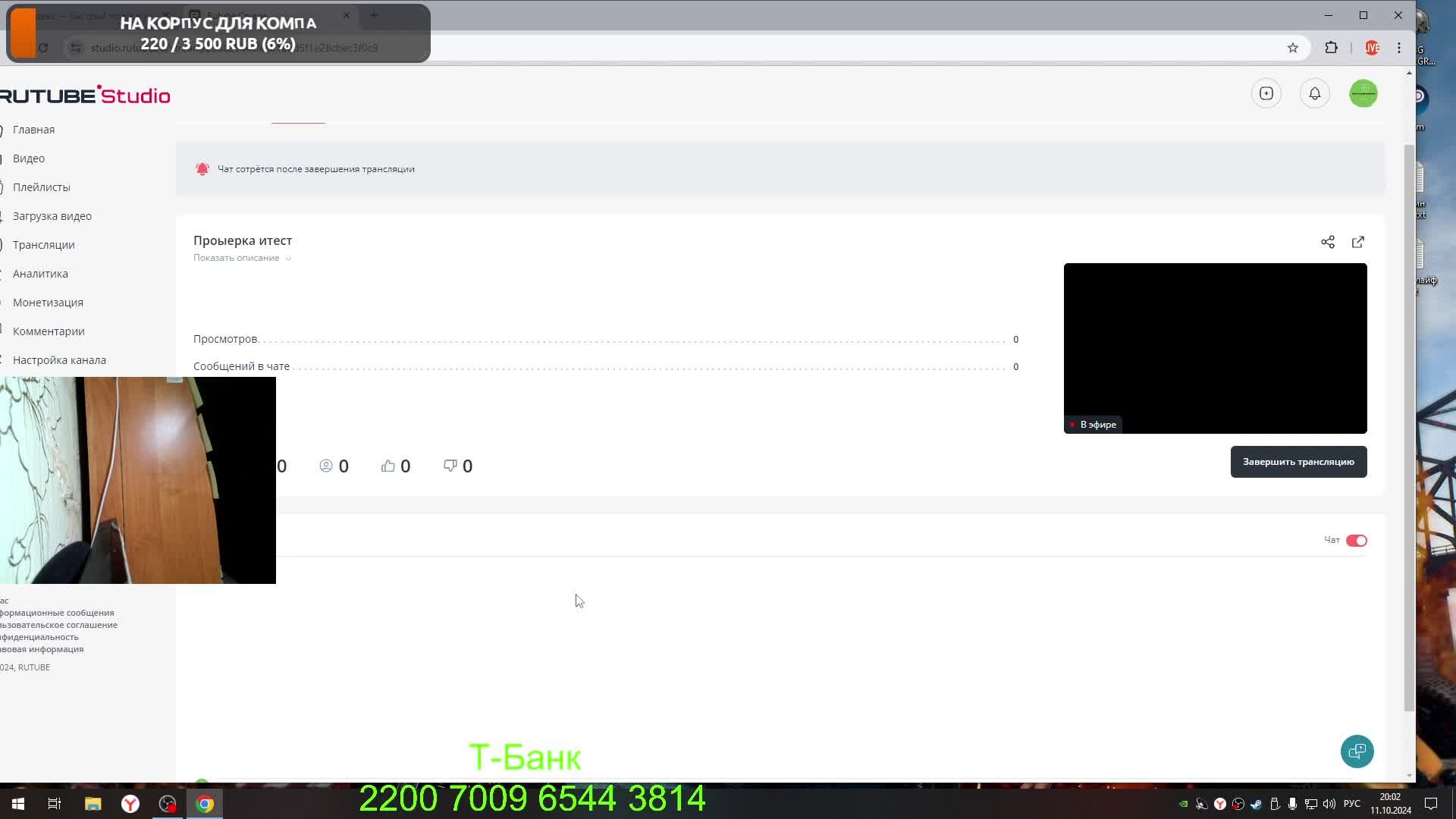Open Трансляции in the sidebar
Viewport: 1456px width, 819px height.
click(x=43, y=245)
